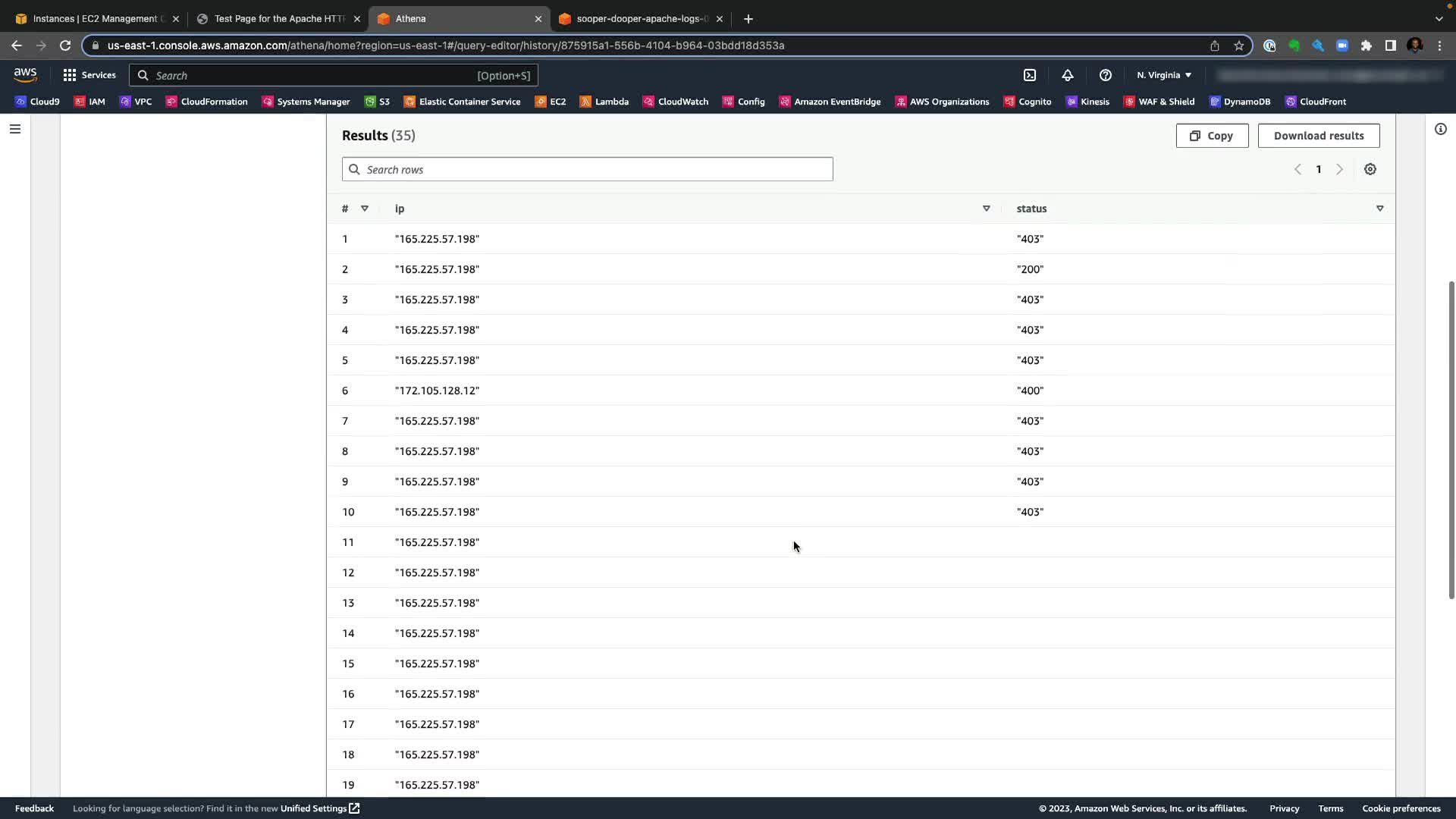This screenshot has height=819, width=1456.
Task: Sort by the status column arrow
Action: click(1379, 209)
